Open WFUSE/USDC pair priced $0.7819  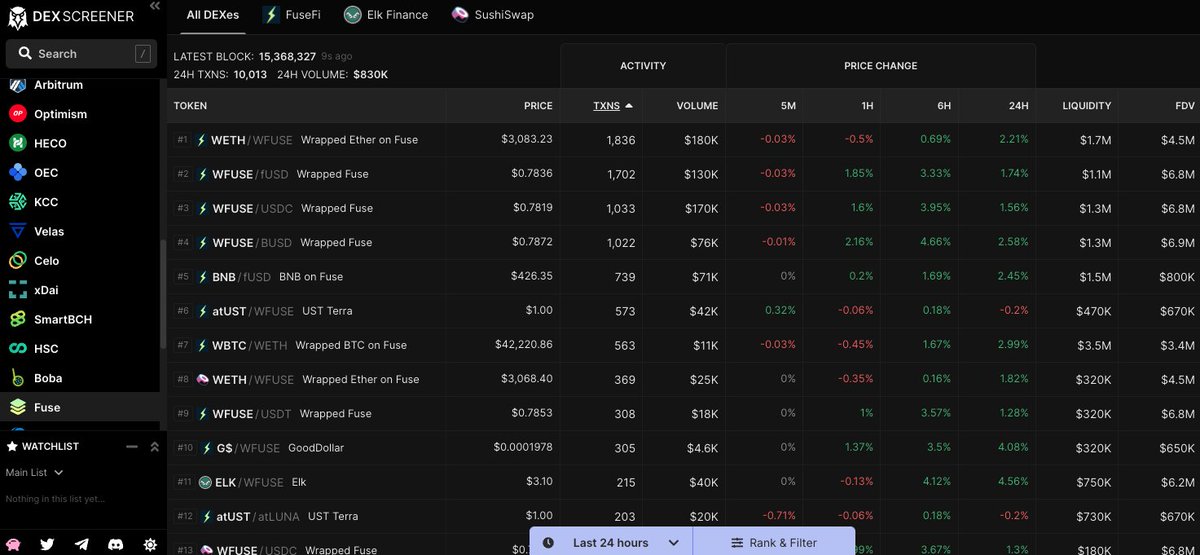pos(683,208)
